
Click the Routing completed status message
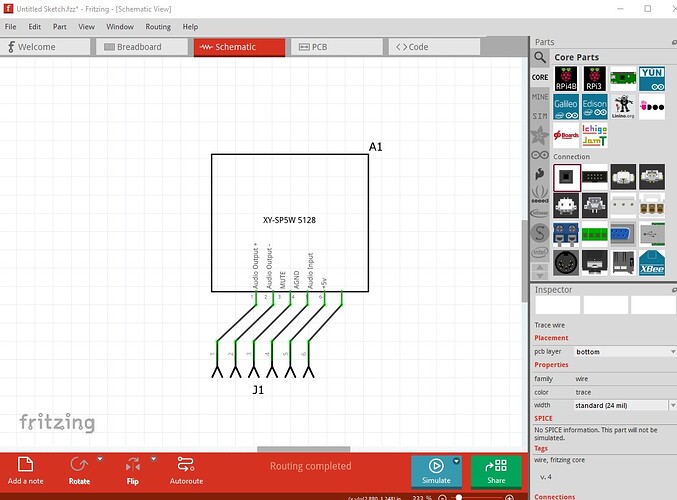click(x=310, y=466)
